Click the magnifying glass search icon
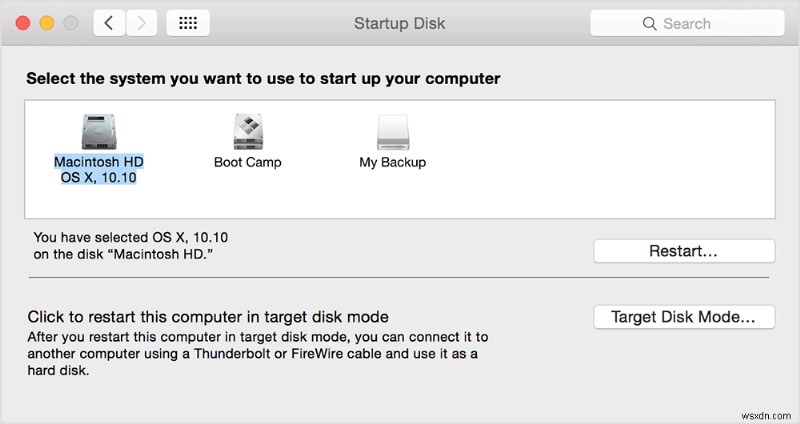 (x=650, y=23)
